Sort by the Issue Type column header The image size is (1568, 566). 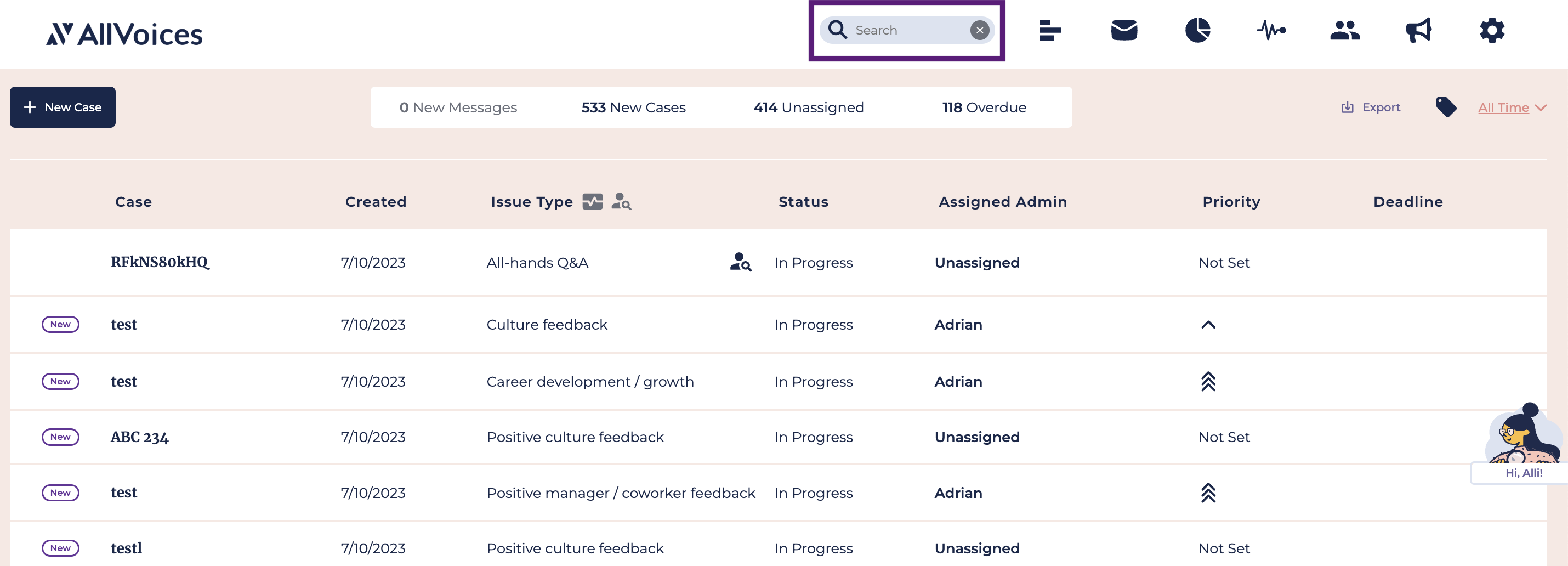[531, 201]
